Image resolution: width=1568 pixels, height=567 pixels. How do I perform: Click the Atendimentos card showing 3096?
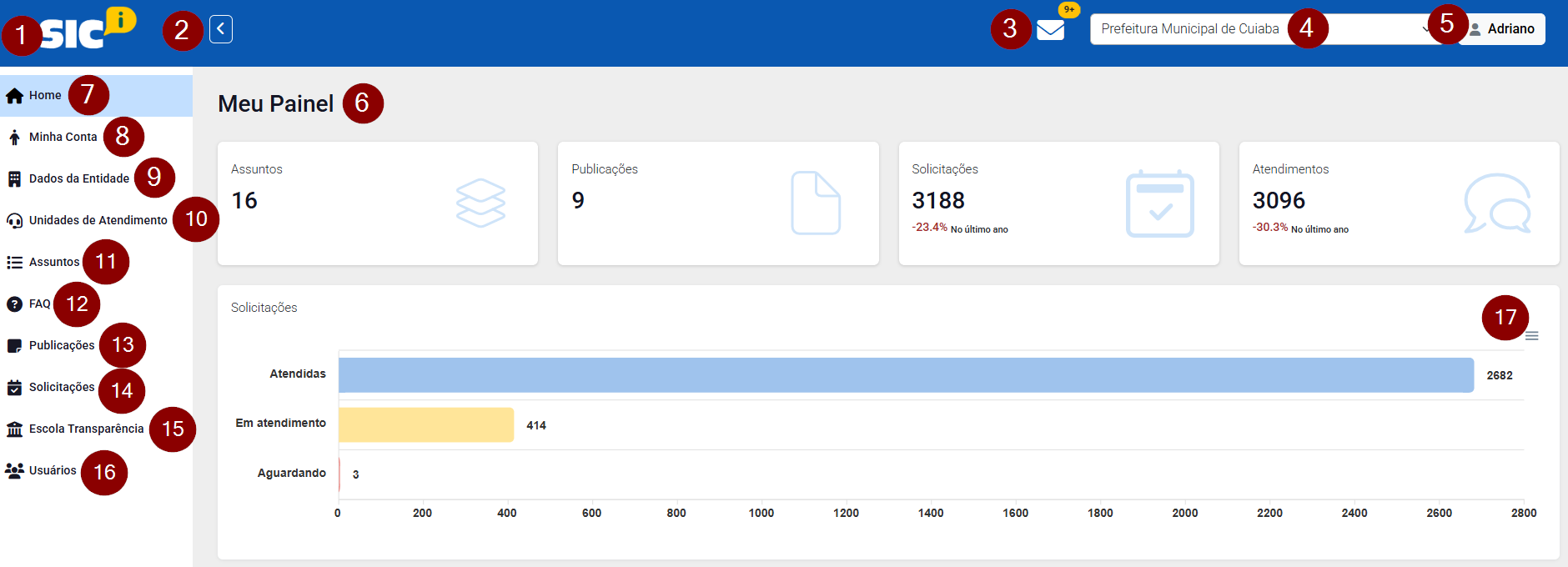pyautogui.click(x=1399, y=203)
